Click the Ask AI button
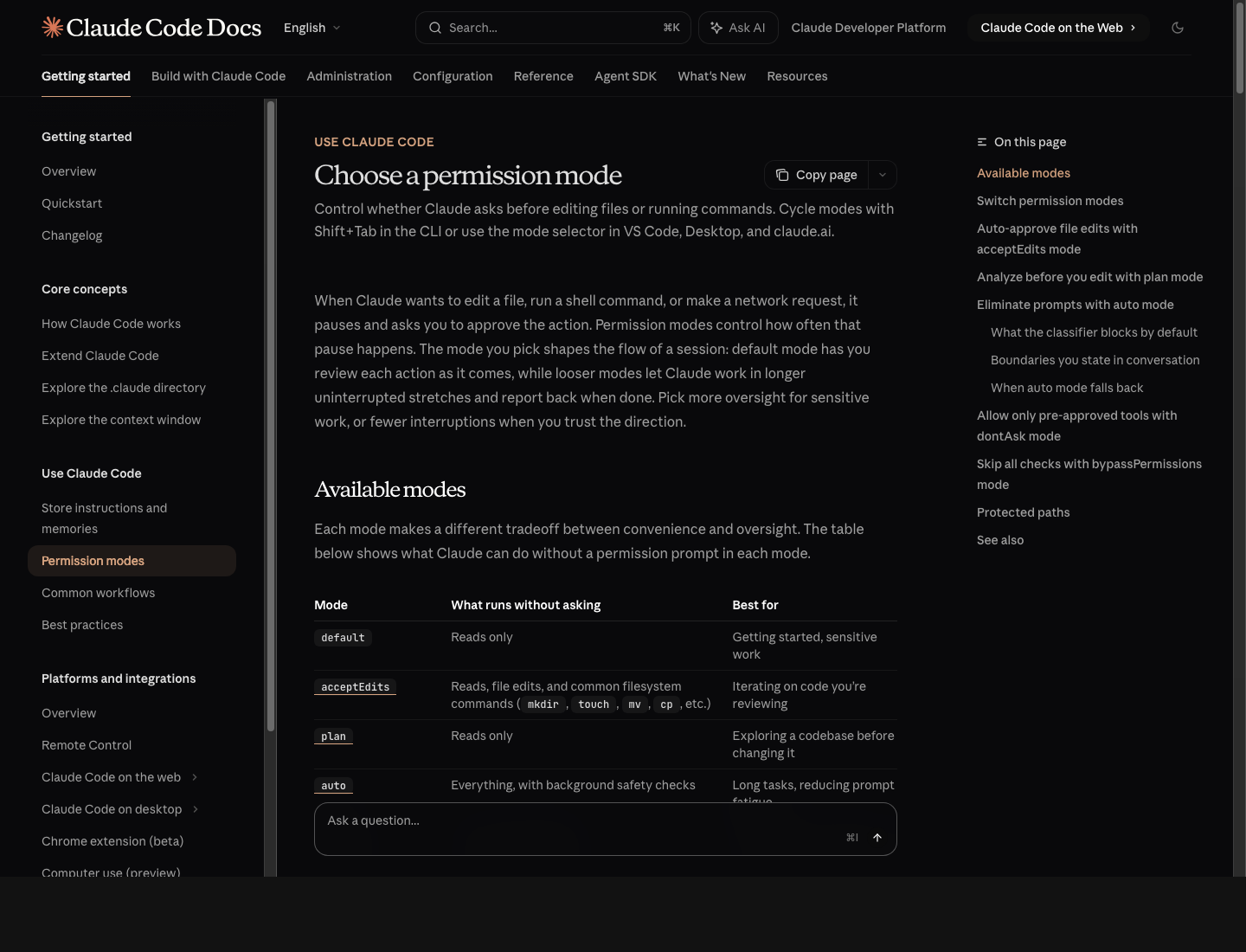The height and width of the screenshot is (952, 1246). pos(738,28)
